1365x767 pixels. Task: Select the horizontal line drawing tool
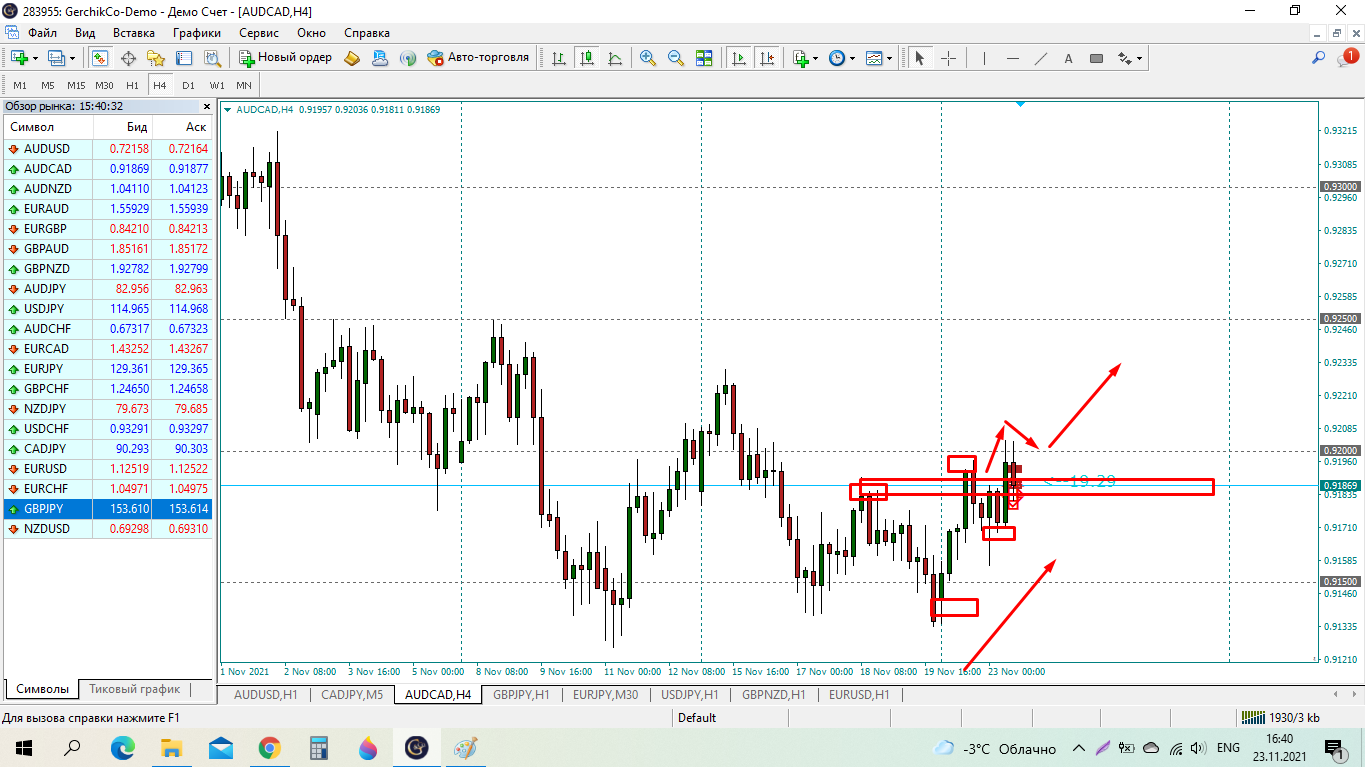point(1013,58)
